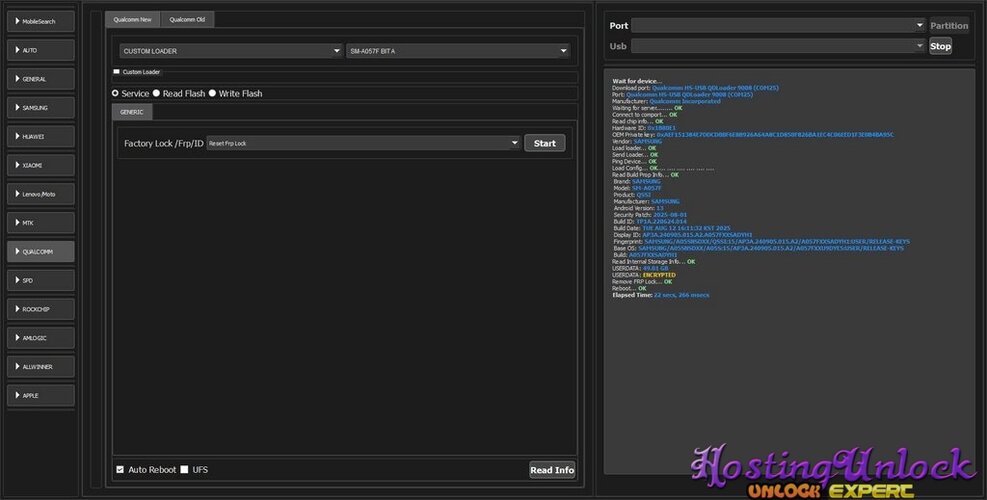Toggle the Auto Reboot checkbox
Image resolution: width=987 pixels, height=500 pixels.
click(x=120, y=470)
